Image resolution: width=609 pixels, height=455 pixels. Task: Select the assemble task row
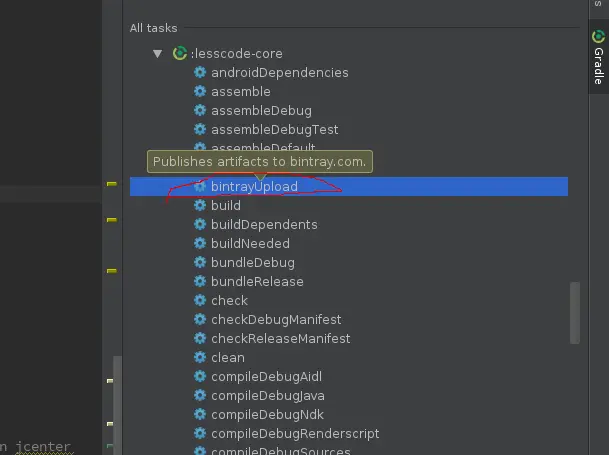[241, 92]
